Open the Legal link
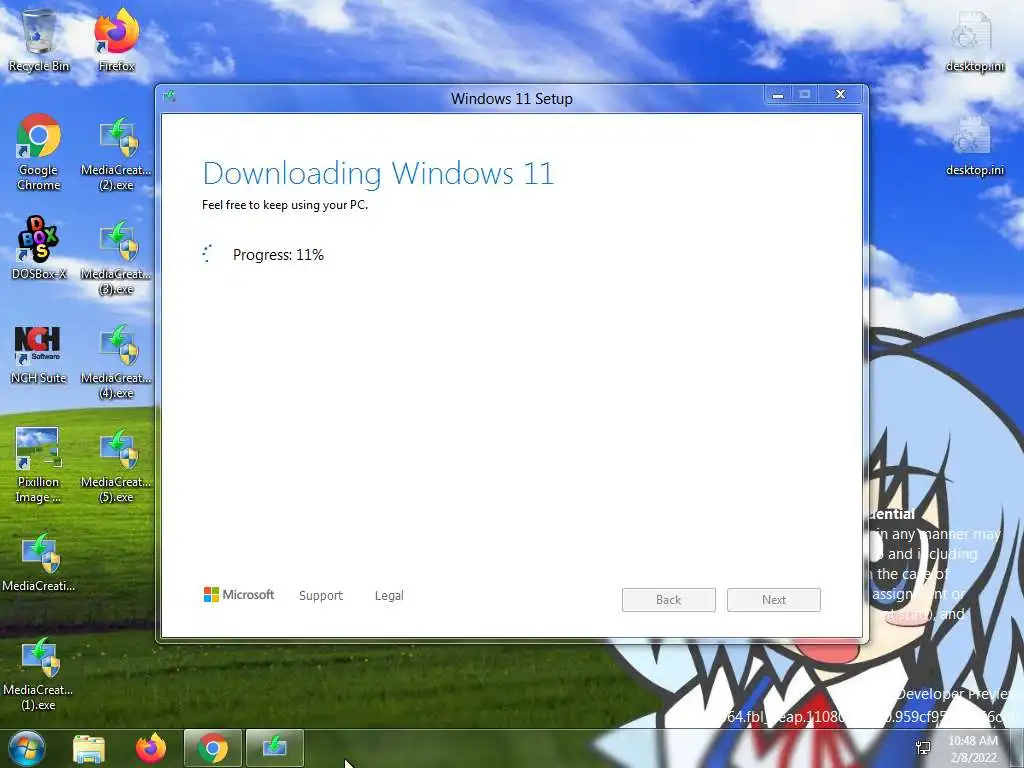The width and height of the screenshot is (1024, 768). [389, 596]
